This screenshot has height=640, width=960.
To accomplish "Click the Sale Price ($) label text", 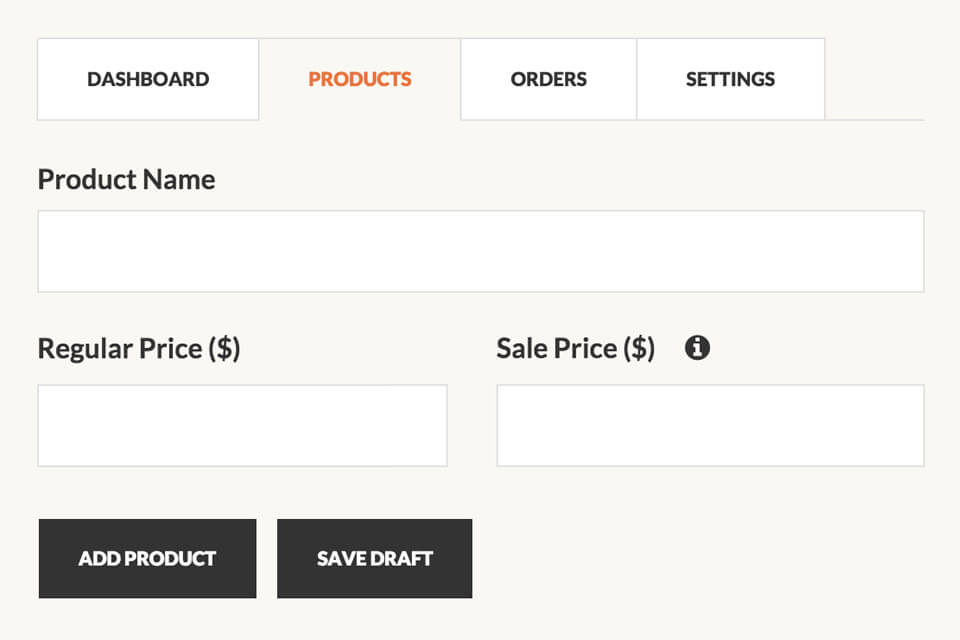I will pos(575,349).
